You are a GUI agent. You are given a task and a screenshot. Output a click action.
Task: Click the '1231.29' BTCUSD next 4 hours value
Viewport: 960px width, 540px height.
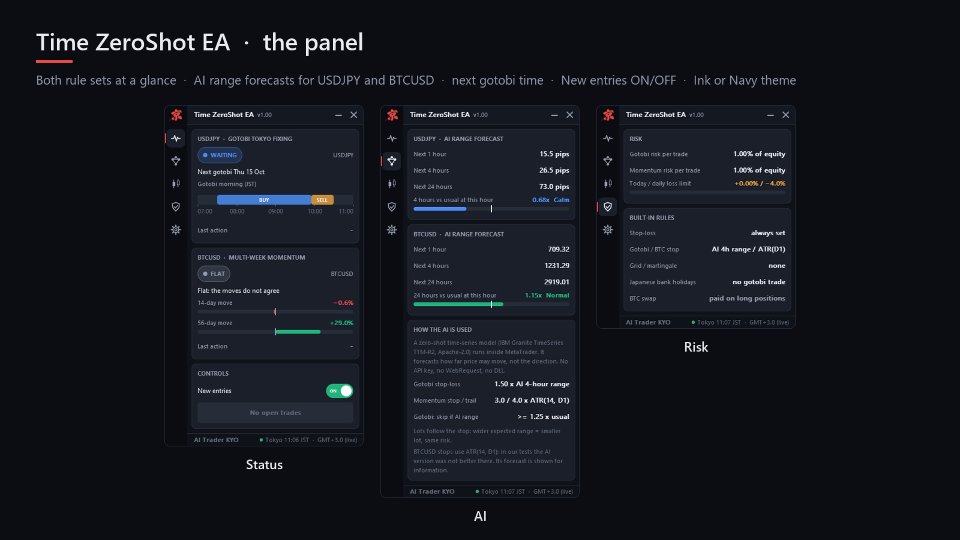click(x=557, y=266)
